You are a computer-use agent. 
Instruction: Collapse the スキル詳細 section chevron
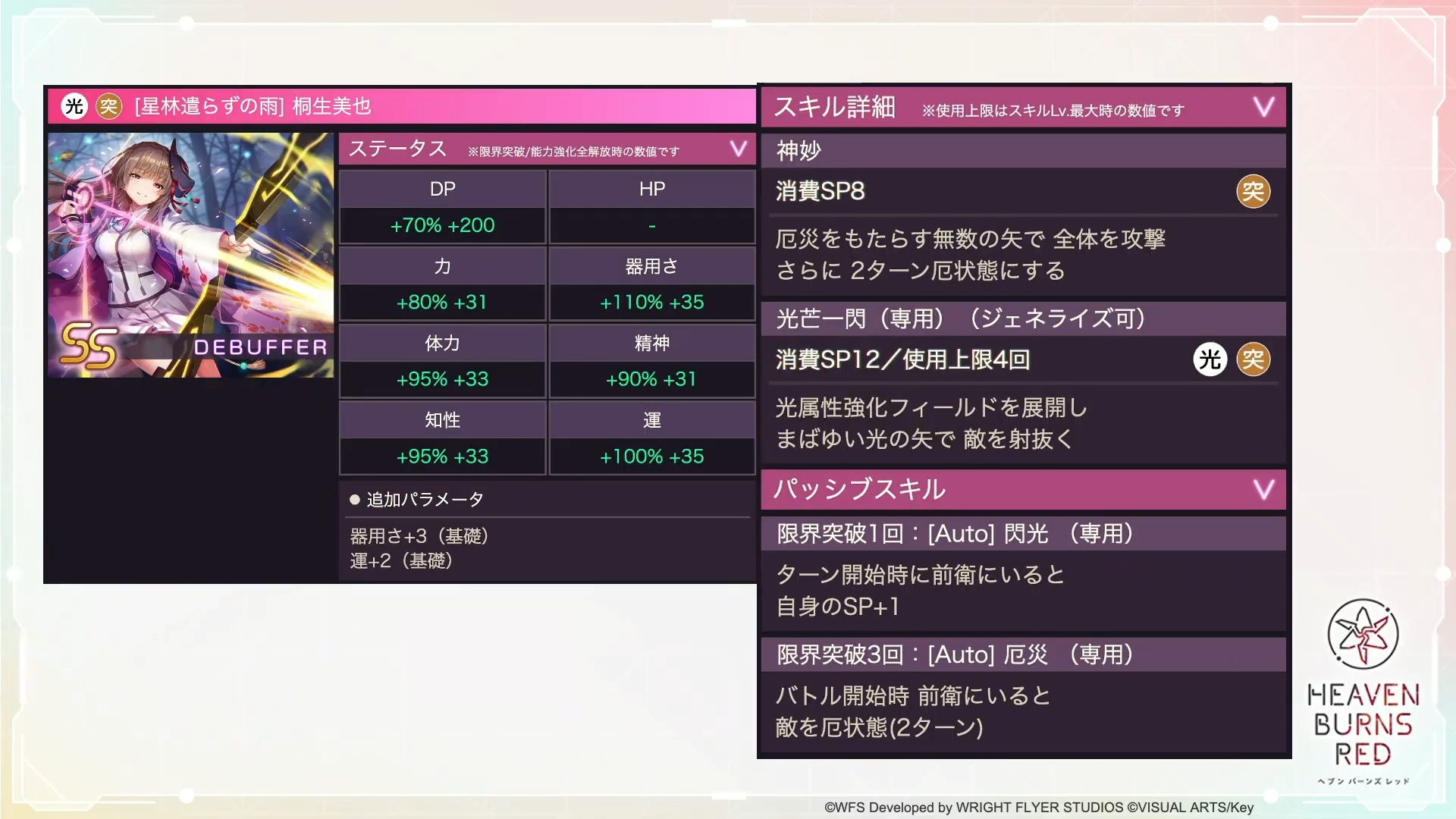coord(1263,107)
